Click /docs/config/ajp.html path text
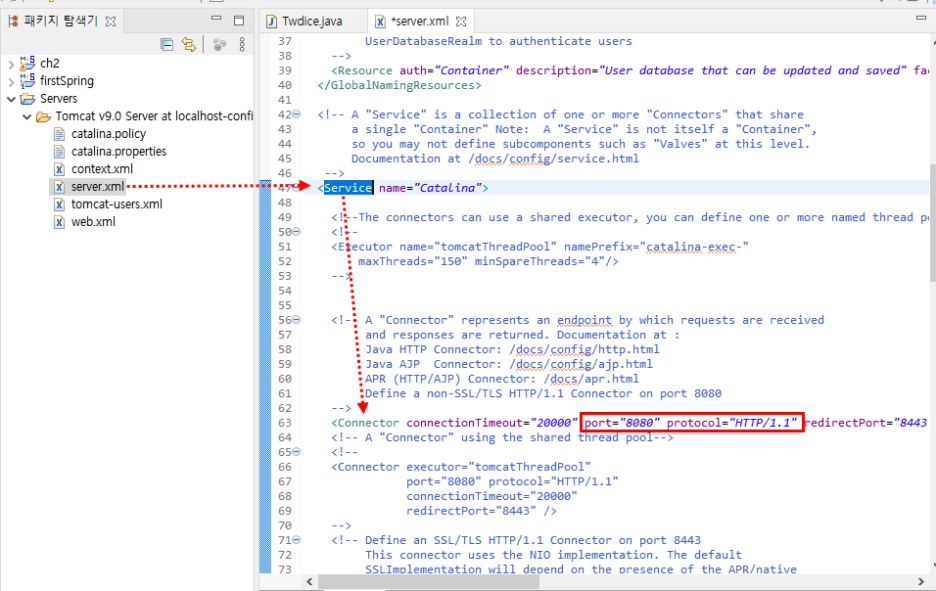 (581, 364)
